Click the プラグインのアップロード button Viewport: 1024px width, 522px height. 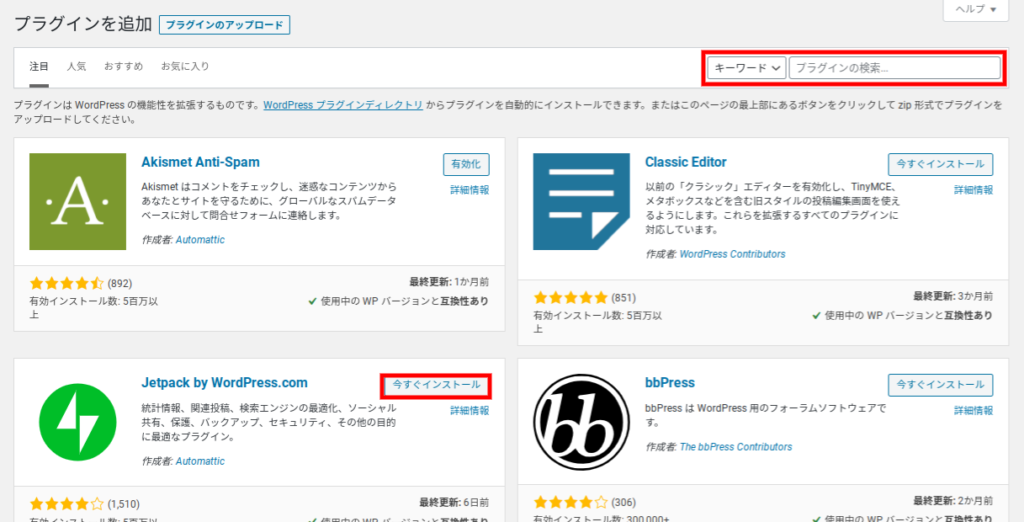(224, 25)
